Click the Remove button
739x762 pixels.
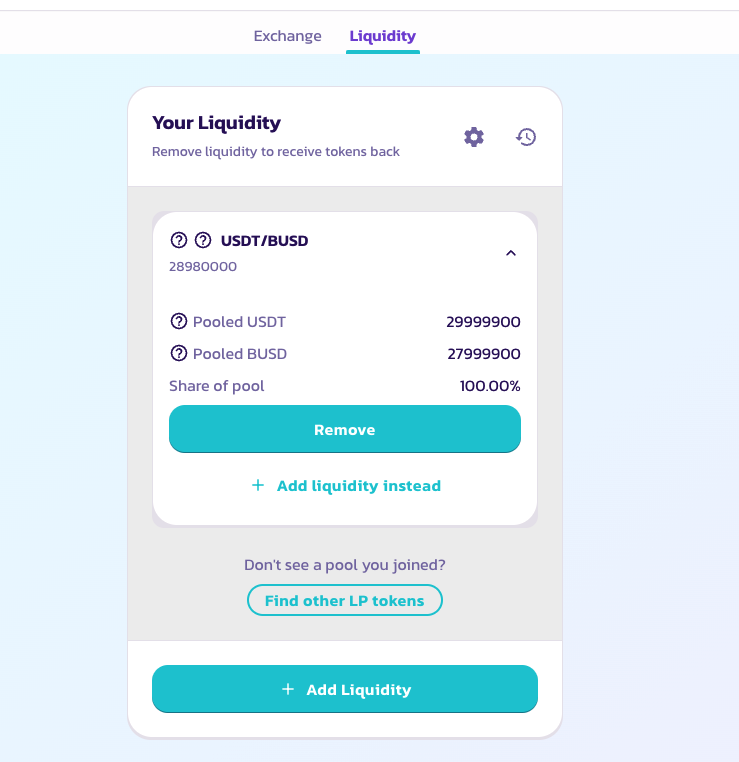click(345, 429)
